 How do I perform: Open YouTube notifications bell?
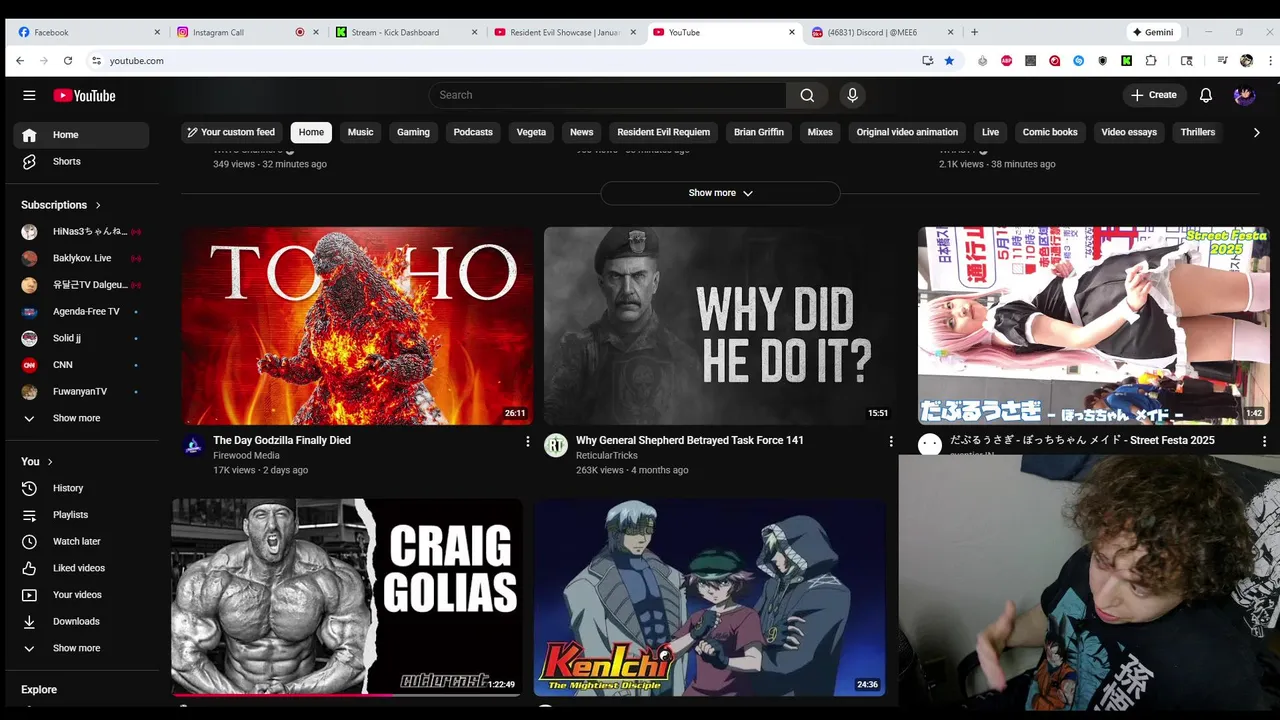[1206, 95]
